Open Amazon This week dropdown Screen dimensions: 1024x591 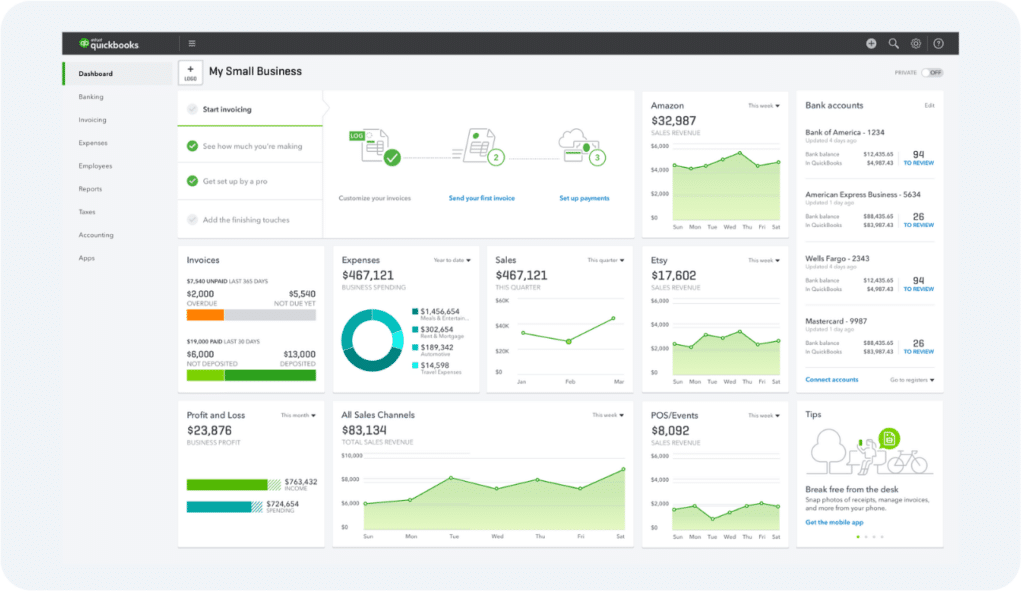[x=763, y=106]
